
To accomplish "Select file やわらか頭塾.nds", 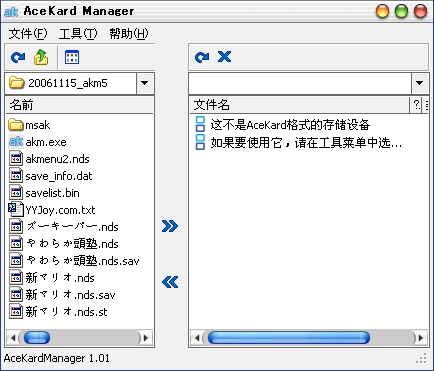I will pyautogui.click(x=72, y=244).
